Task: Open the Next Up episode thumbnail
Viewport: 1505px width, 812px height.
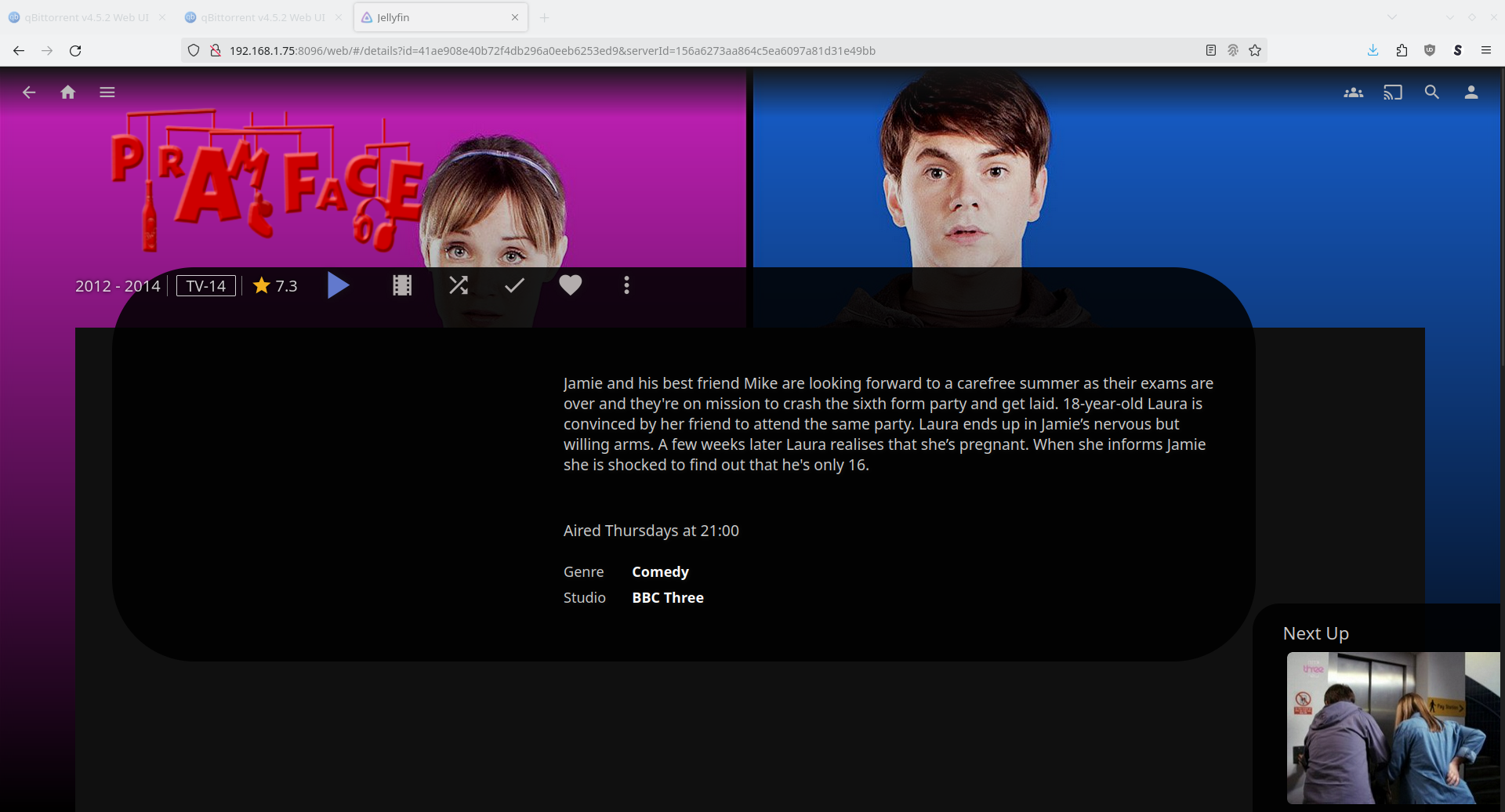Action: 1392,727
